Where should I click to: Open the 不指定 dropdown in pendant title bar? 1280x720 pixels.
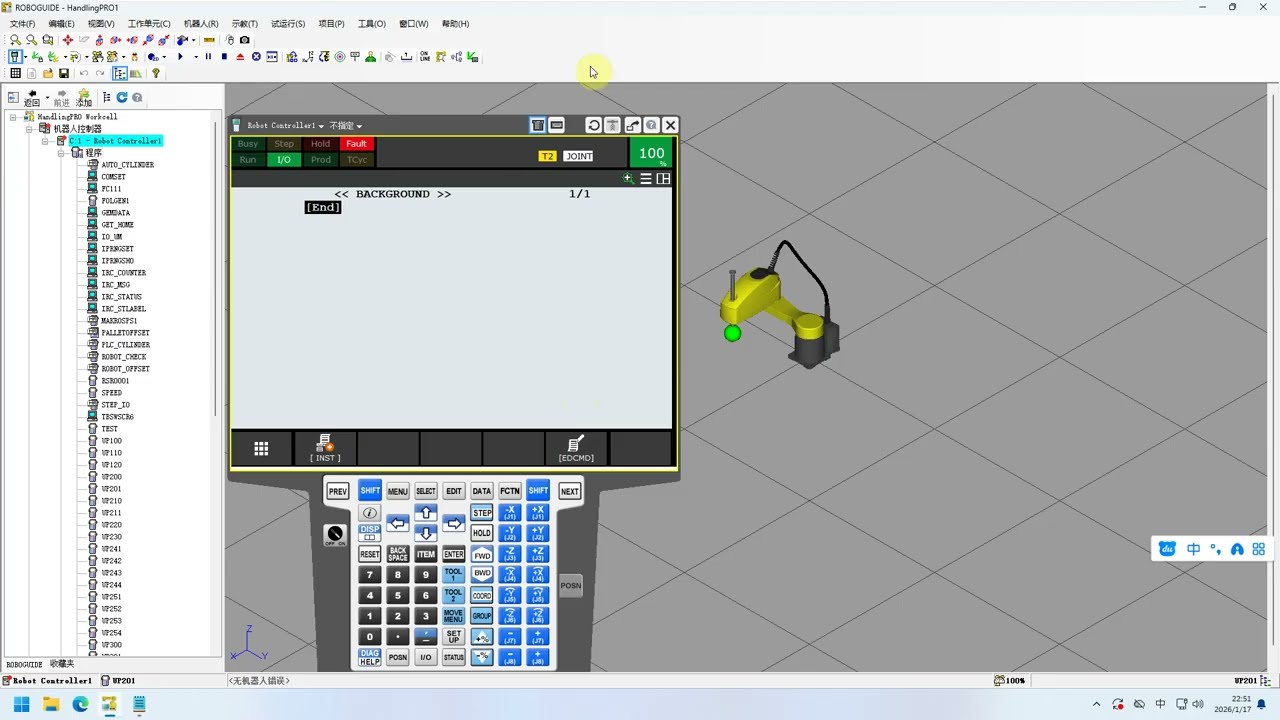click(346, 125)
